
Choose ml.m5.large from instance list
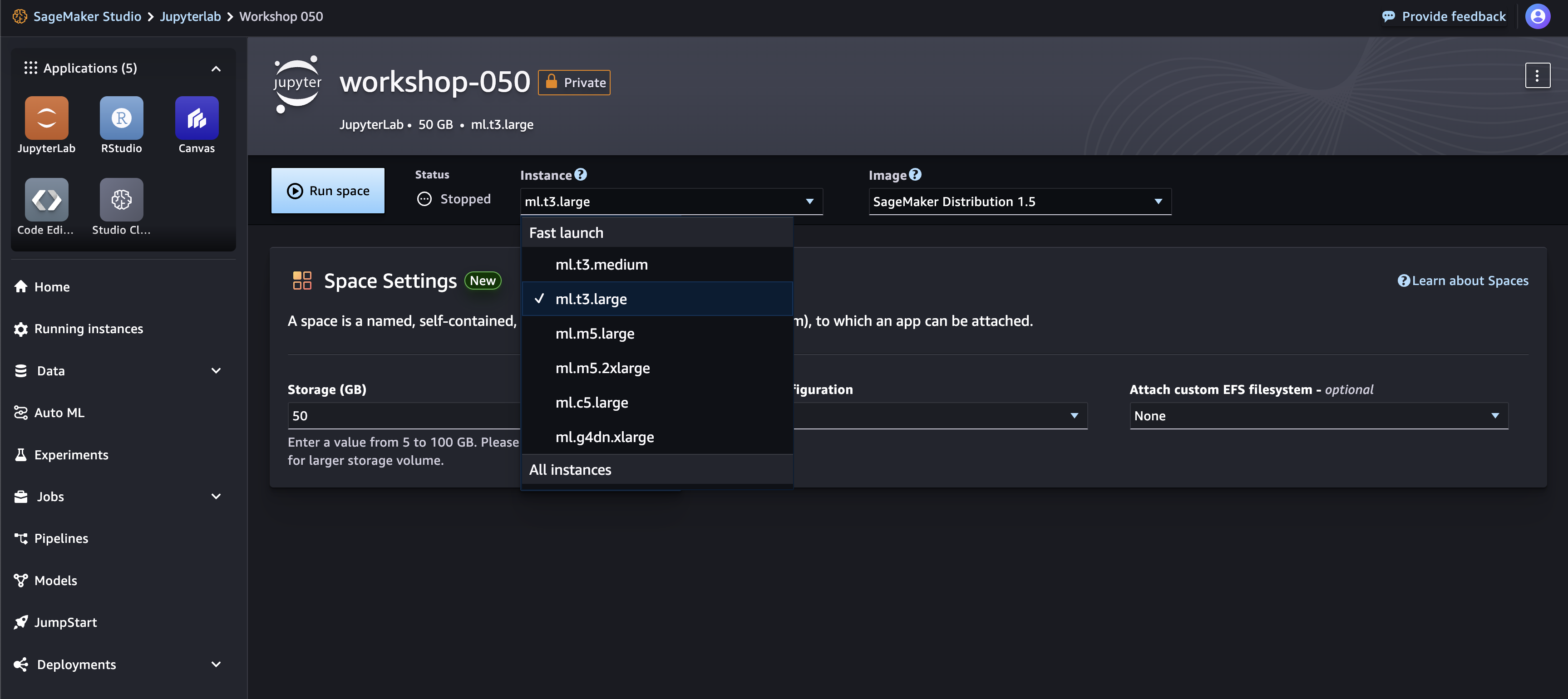click(x=657, y=333)
